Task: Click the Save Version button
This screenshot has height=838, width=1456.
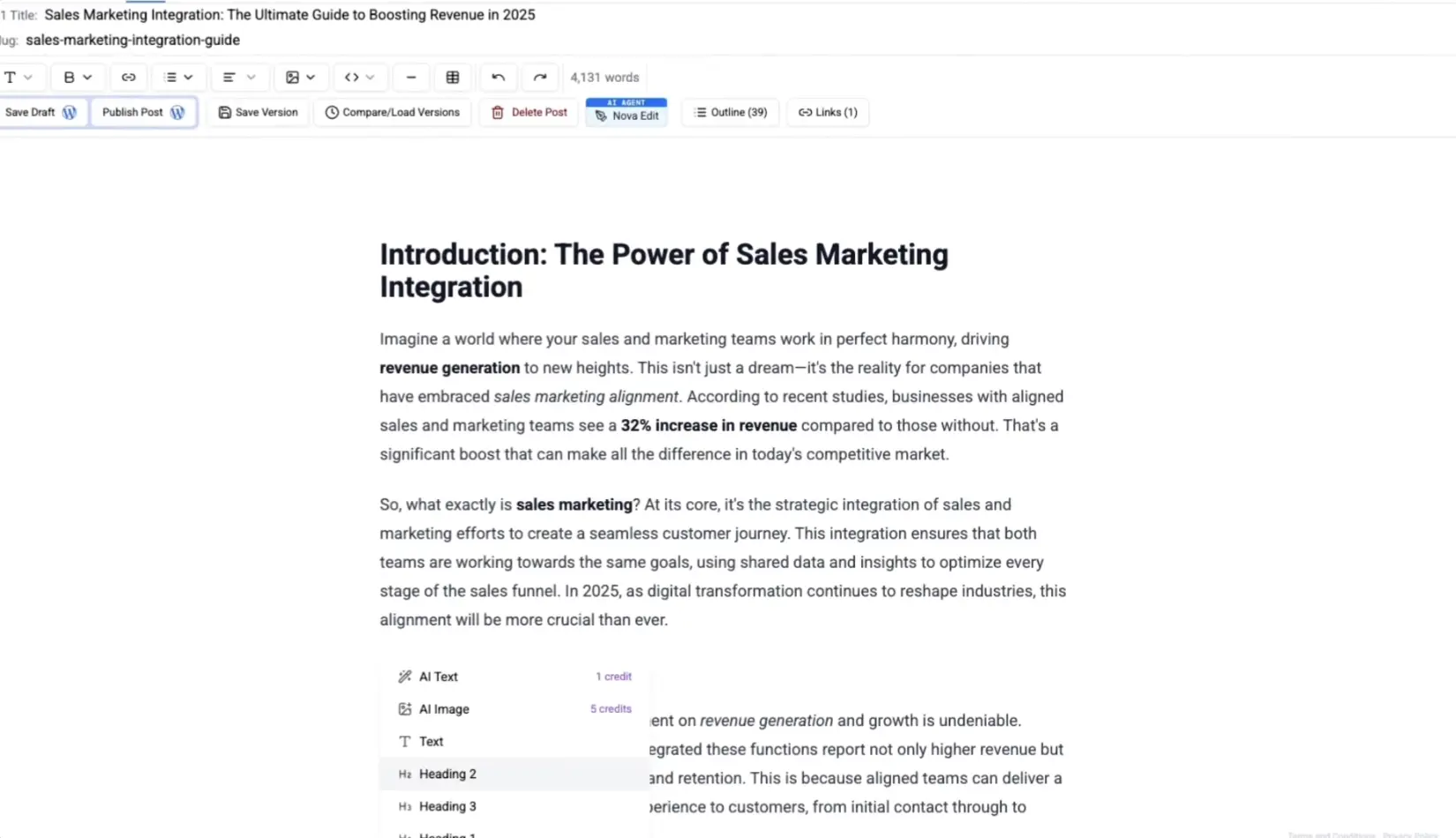Action: pyautogui.click(x=258, y=112)
